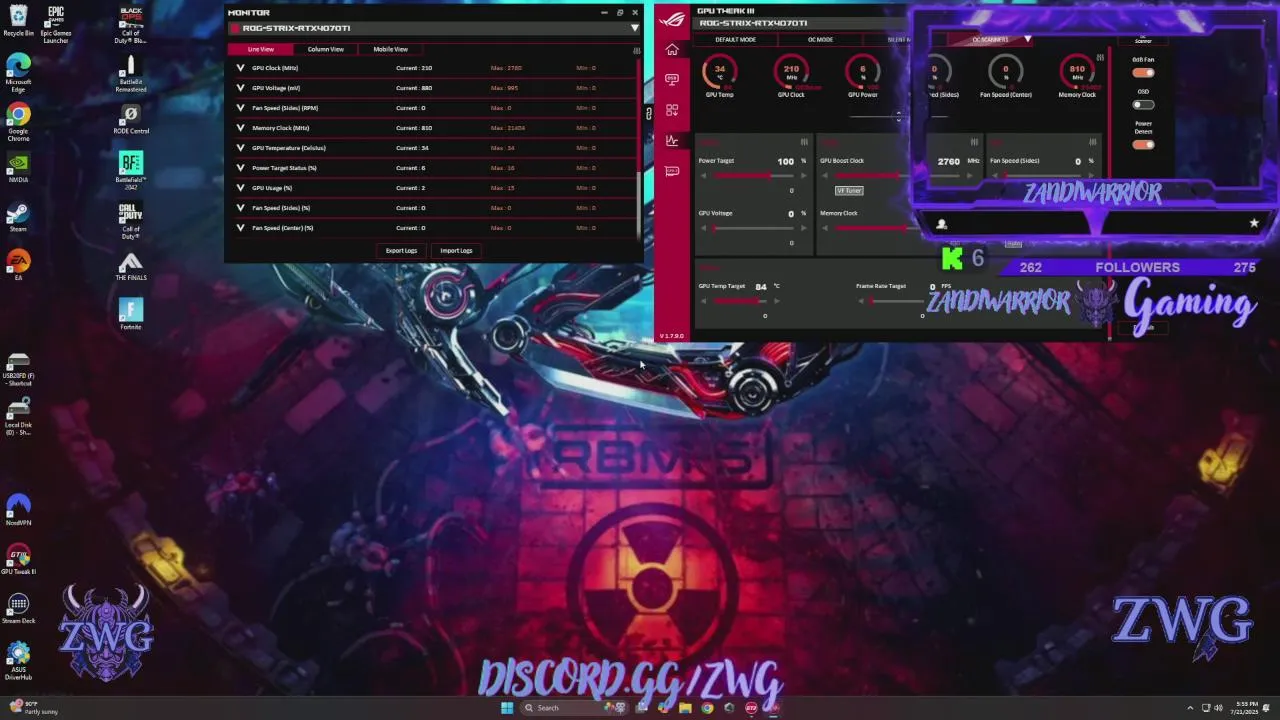Open the GPU-Z card icon in GPU Tweak sidebar
This screenshot has width=1280, height=720.
[x=672, y=171]
